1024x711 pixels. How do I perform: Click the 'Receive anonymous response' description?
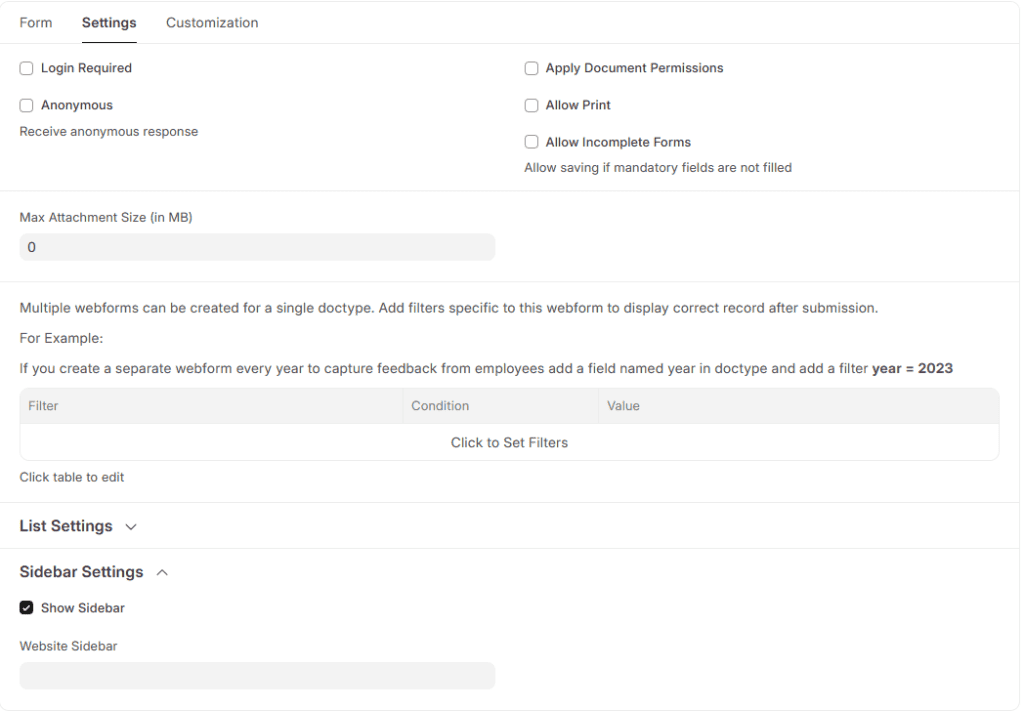[x=109, y=132]
